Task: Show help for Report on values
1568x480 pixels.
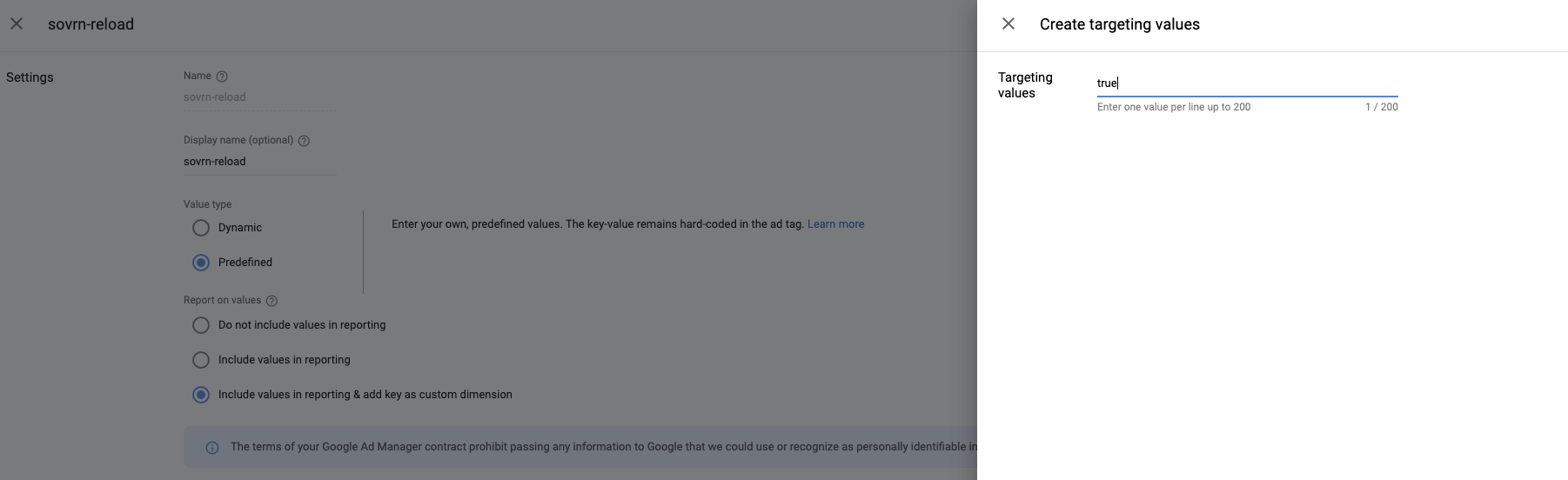Action: tap(271, 301)
